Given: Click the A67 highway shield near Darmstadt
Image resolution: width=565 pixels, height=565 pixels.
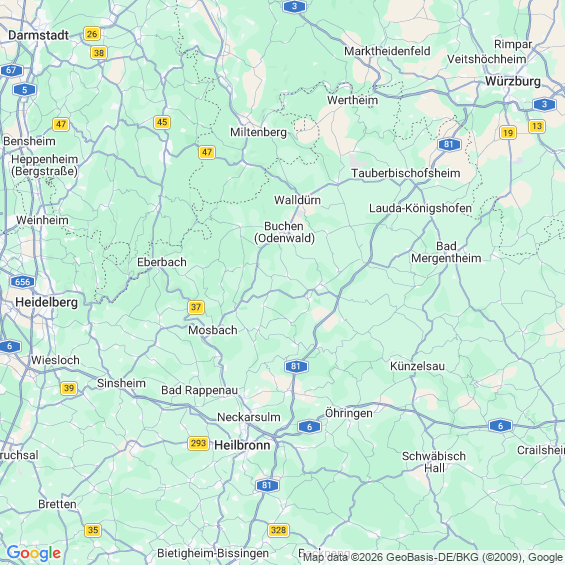Looking at the screenshot, I should click(11, 70).
